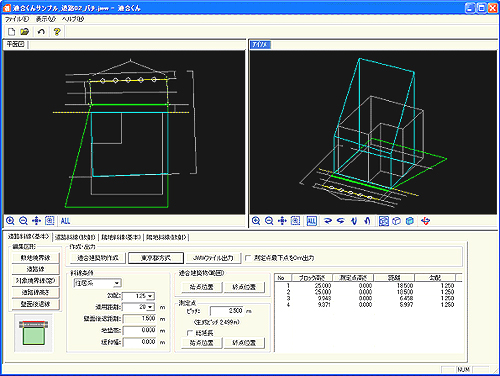
Task: Select table row No 1
Action: tap(368, 286)
